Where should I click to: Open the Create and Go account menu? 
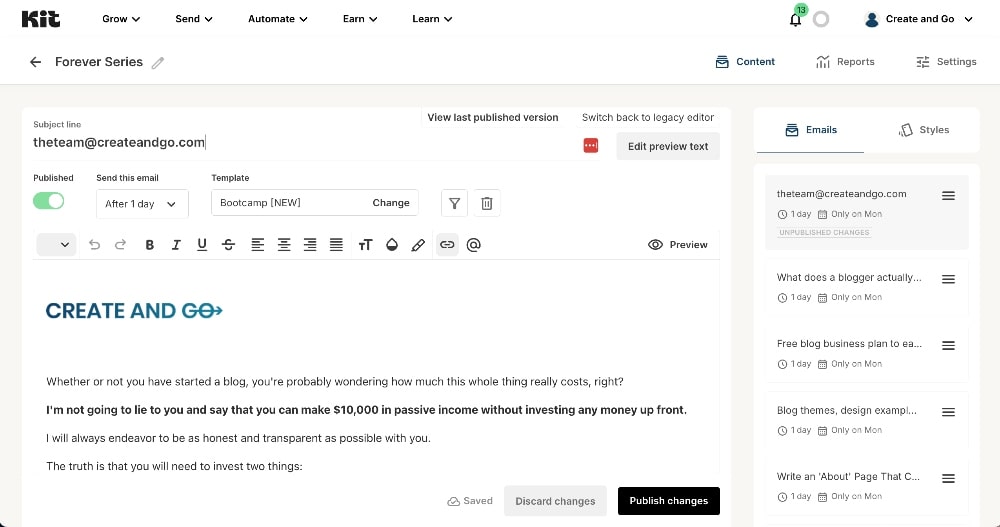[x=918, y=19]
